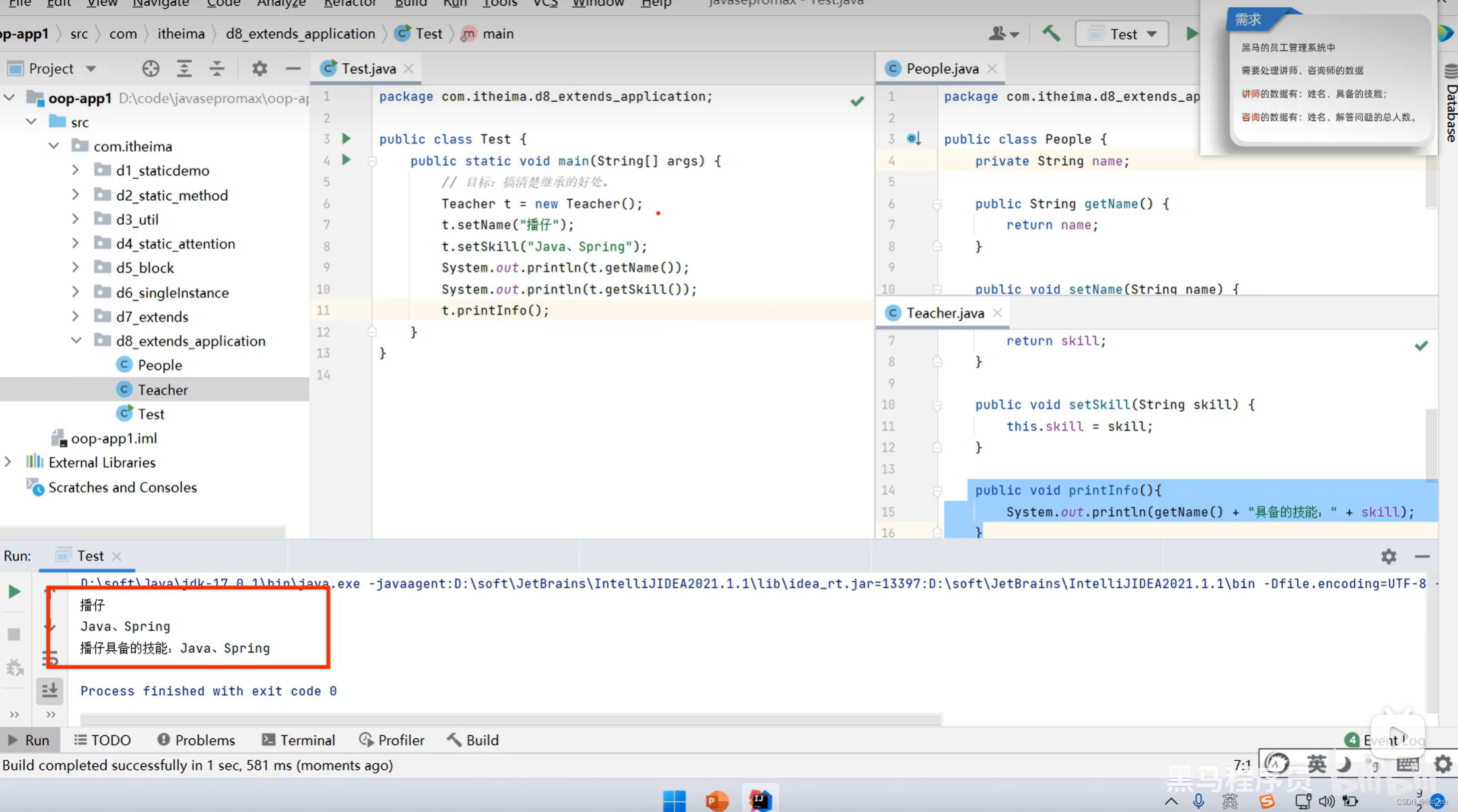Click Collapse All in Project panel
This screenshot has width=1458, height=812.
[217, 69]
